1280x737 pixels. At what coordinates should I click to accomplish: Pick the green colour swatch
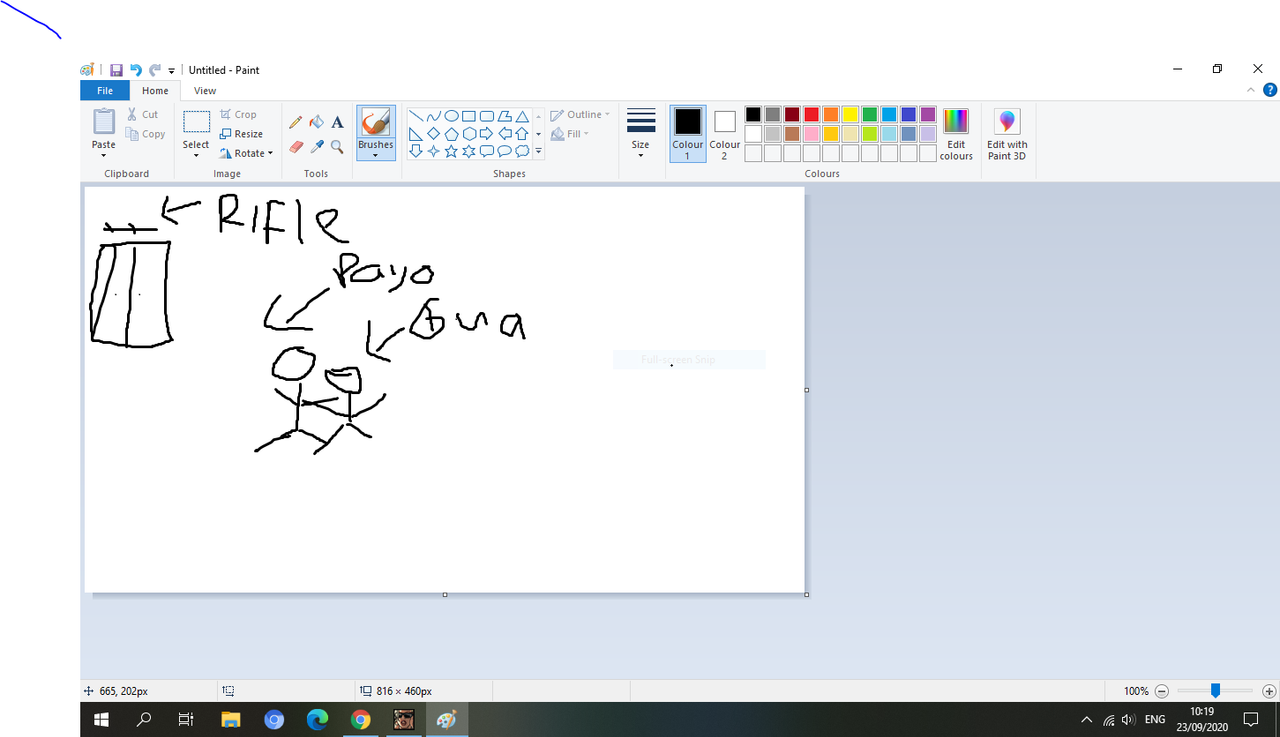coord(870,114)
